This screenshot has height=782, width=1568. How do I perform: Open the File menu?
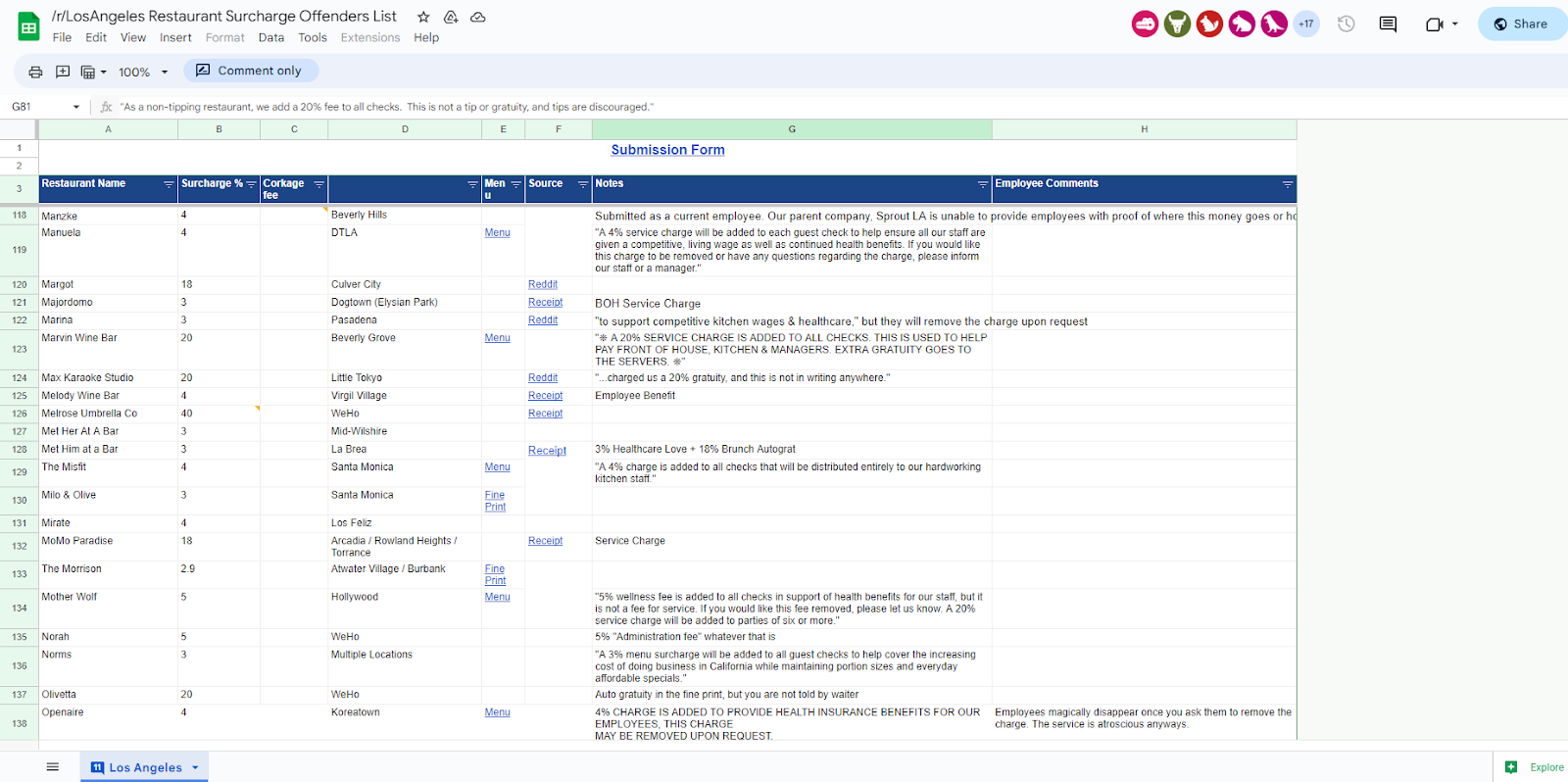pos(62,38)
